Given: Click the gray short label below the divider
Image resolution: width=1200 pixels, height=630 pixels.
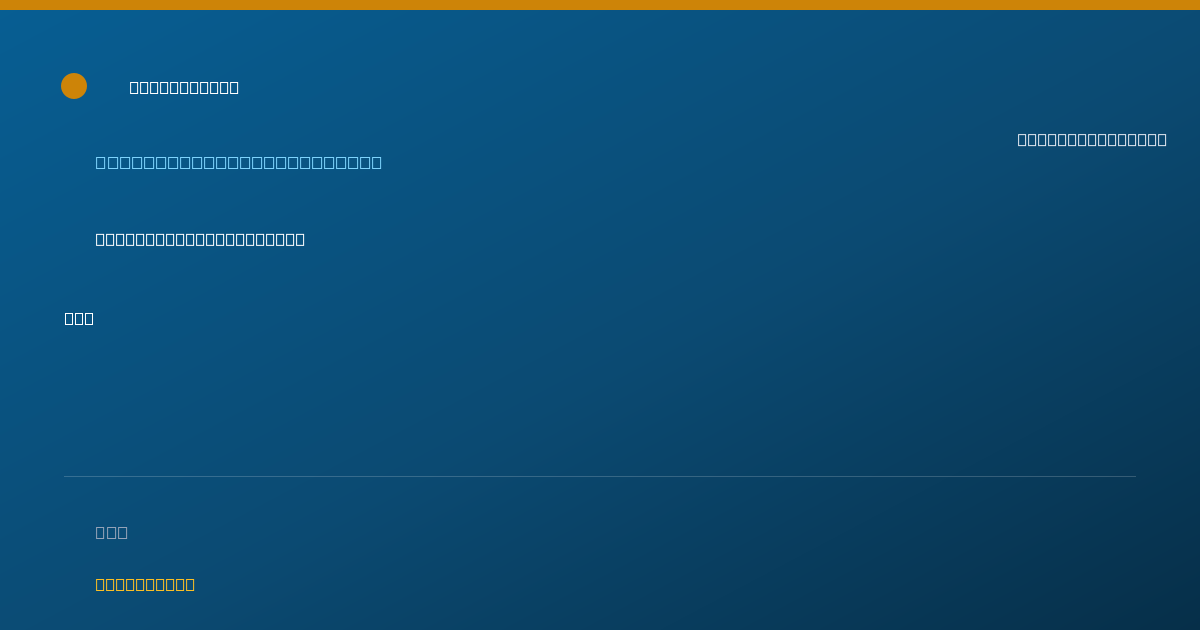Looking at the screenshot, I should click(112, 532).
